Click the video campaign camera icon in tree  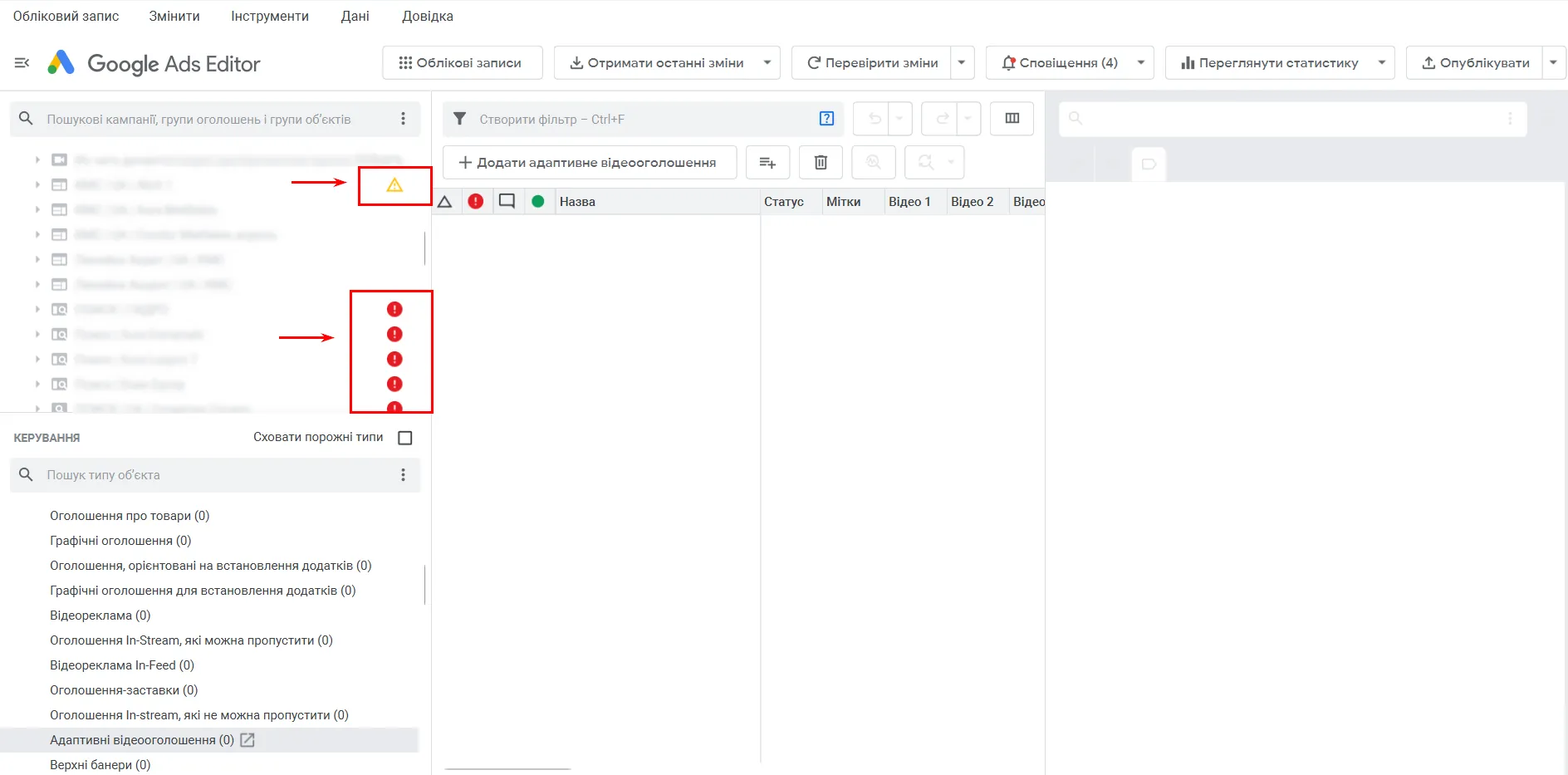(x=60, y=159)
